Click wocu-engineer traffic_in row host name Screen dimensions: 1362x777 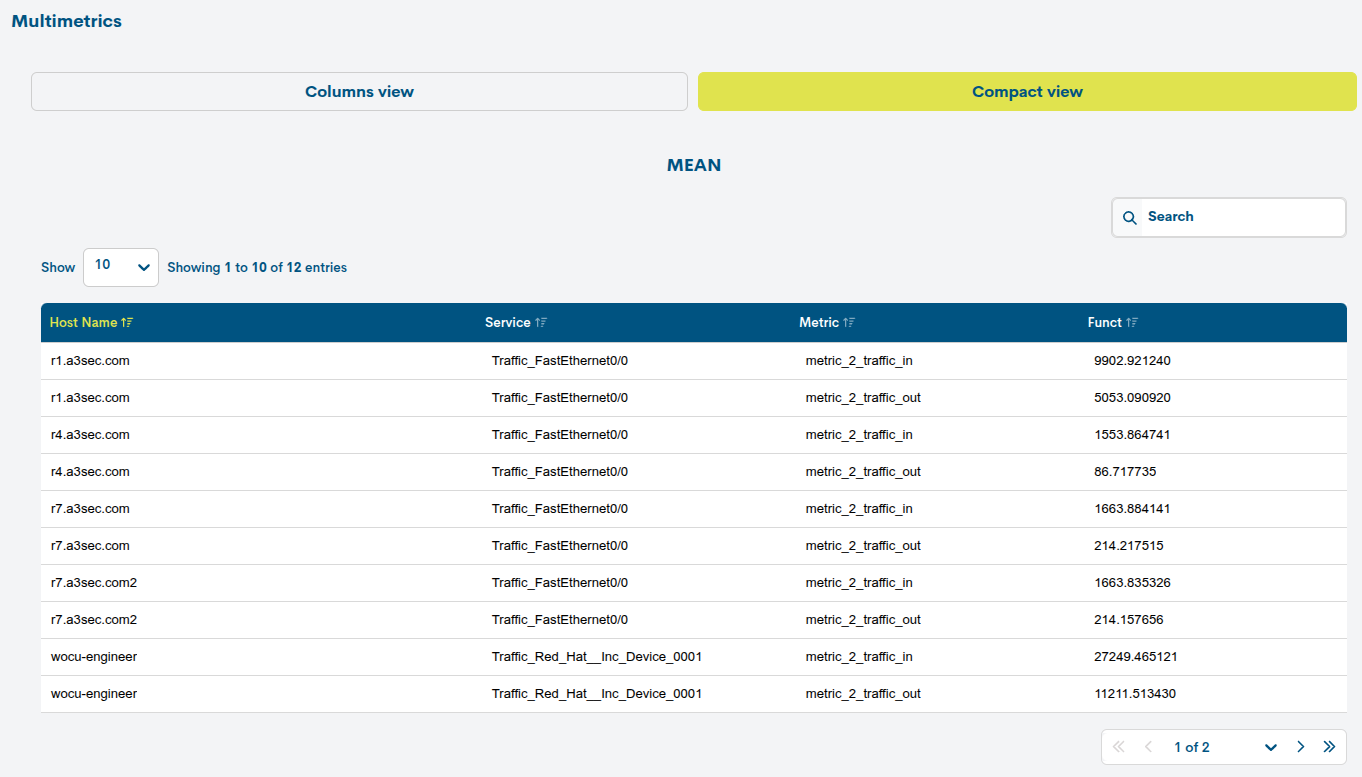click(94, 657)
